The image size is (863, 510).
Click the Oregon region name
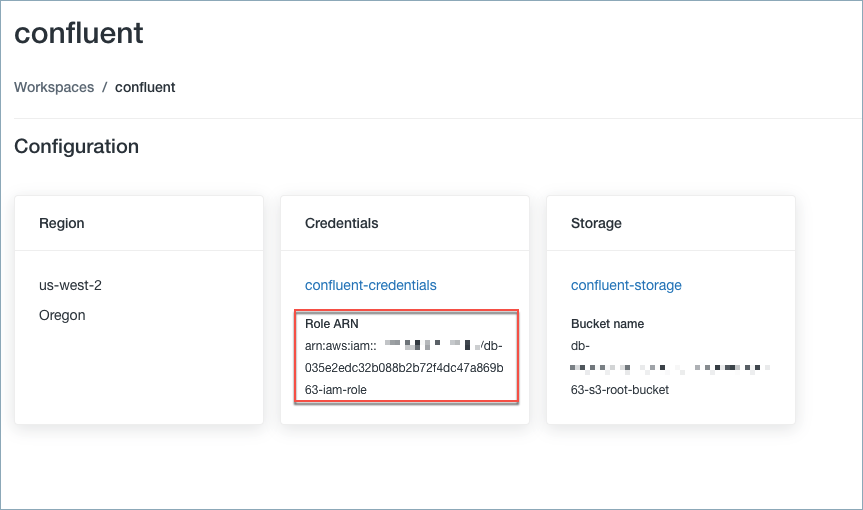pyautogui.click(x=61, y=315)
